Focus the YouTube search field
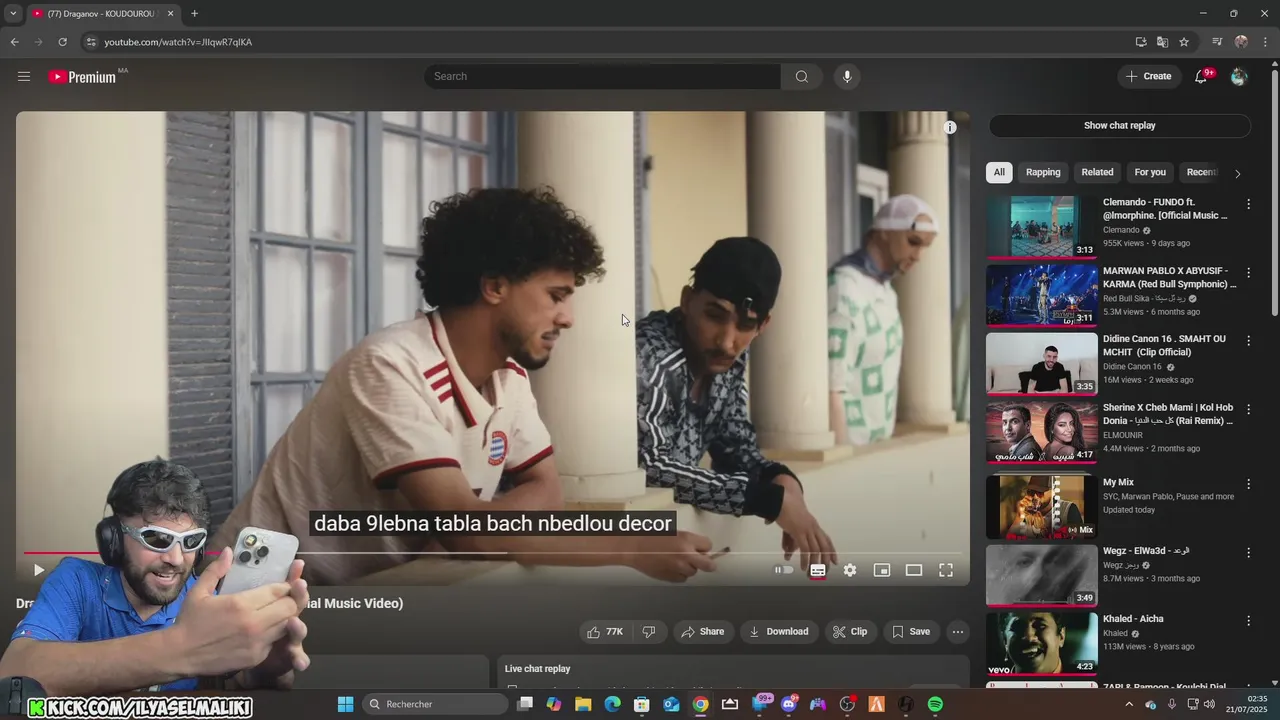The image size is (1280, 720). pyautogui.click(x=602, y=77)
